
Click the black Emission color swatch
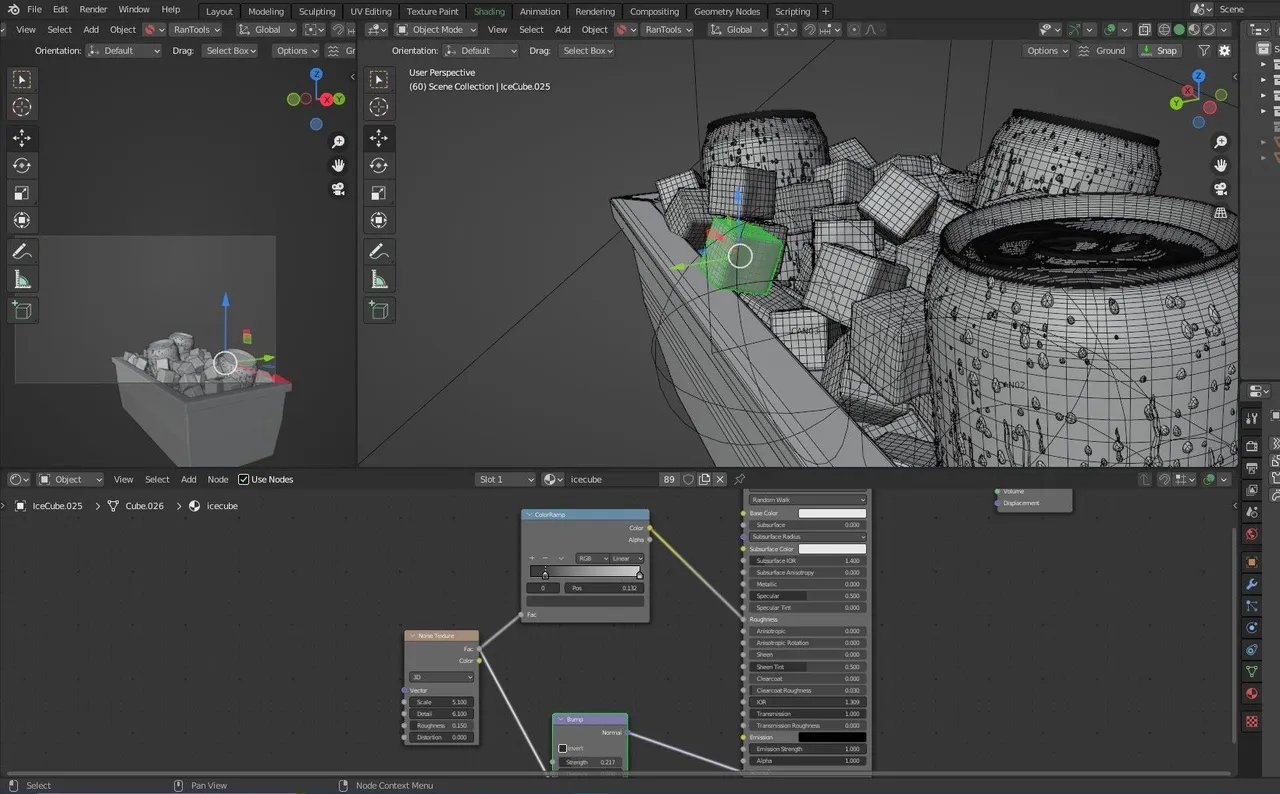(x=832, y=737)
